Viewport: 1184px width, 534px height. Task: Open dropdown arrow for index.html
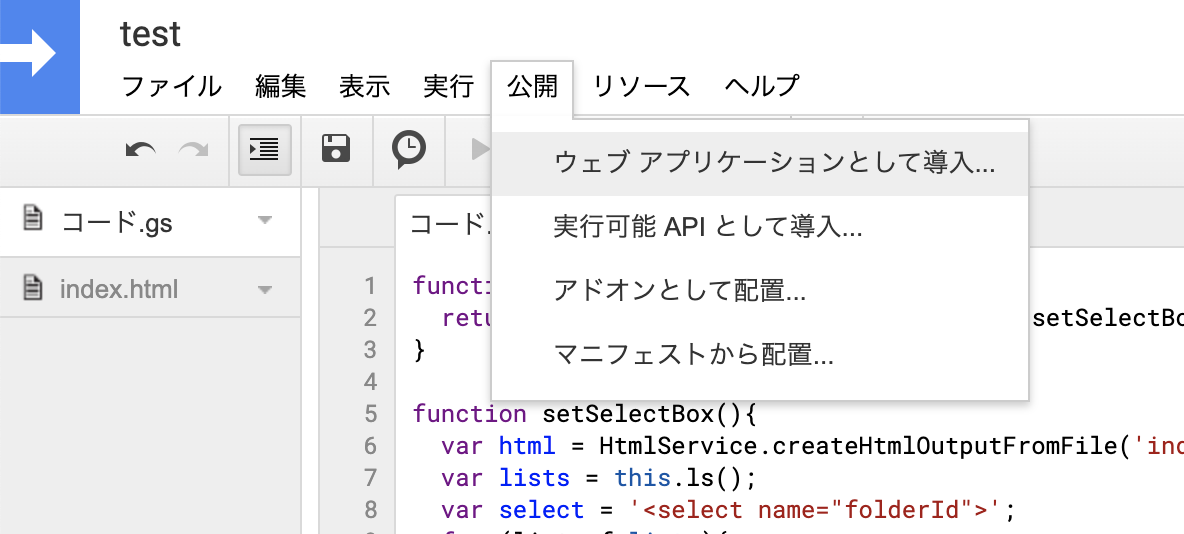click(264, 289)
